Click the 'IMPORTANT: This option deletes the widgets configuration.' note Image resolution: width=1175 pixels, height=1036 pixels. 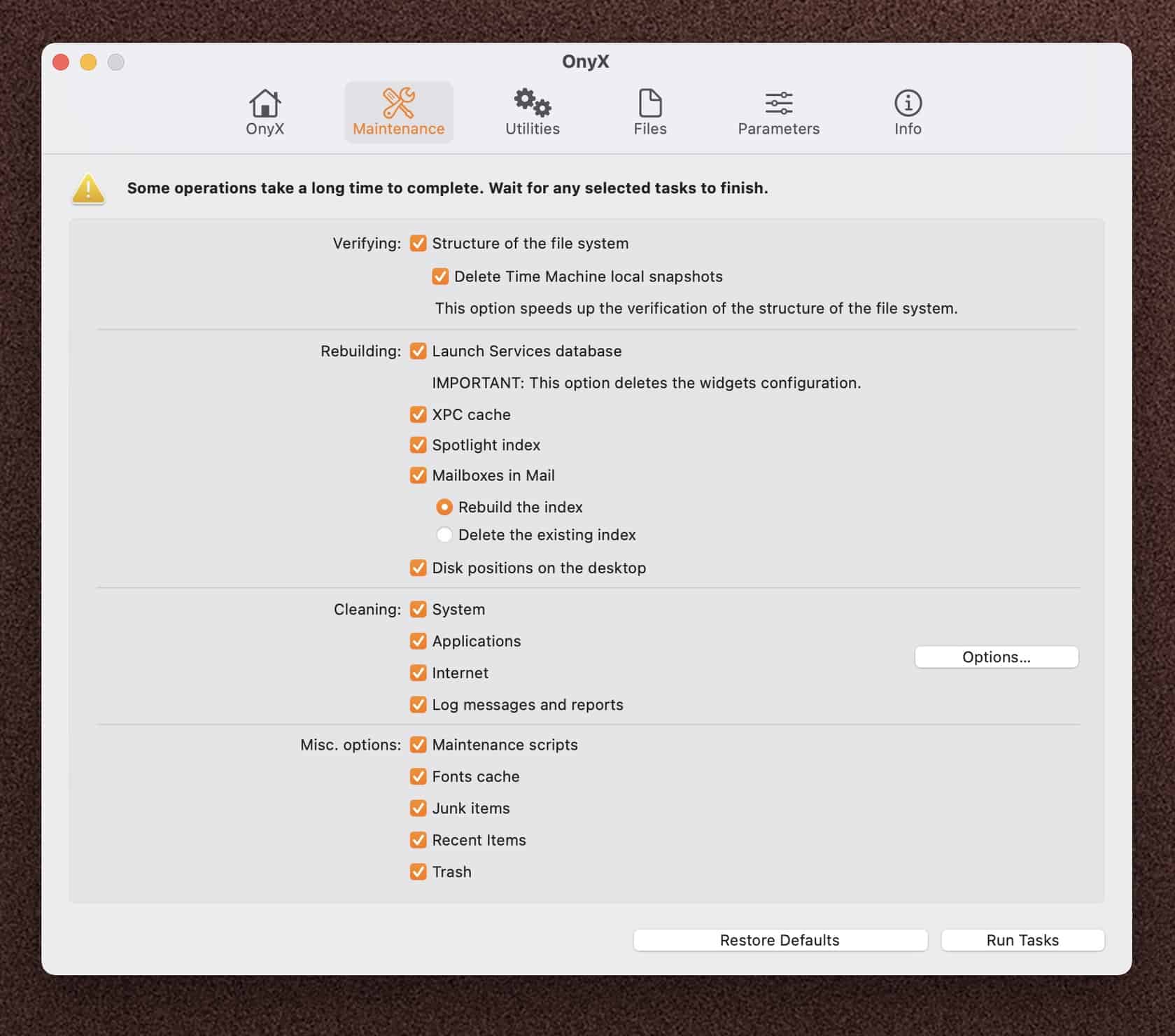647,383
